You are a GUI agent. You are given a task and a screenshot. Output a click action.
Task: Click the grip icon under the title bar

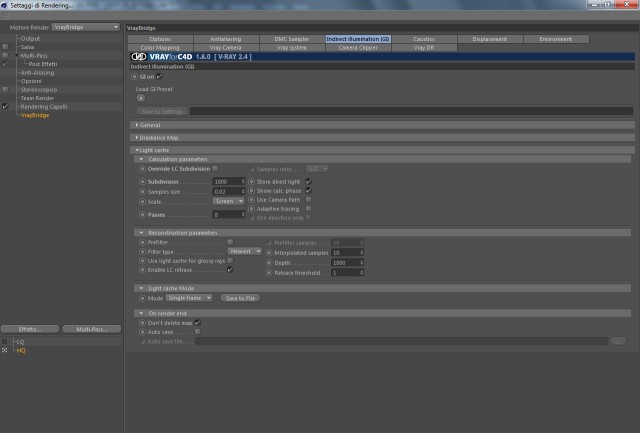pyautogui.click(x=5, y=16)
